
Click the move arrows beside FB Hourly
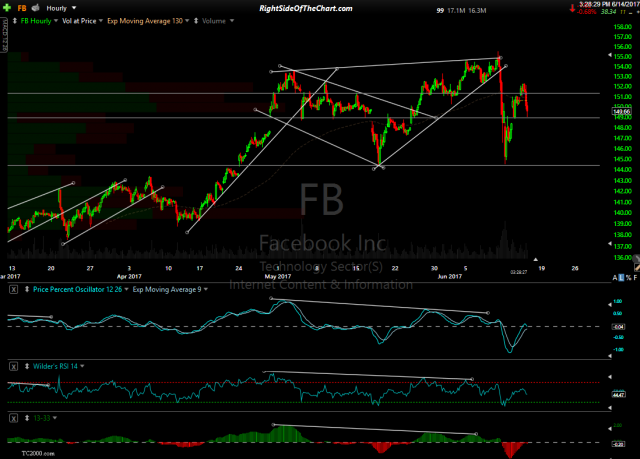15,21
